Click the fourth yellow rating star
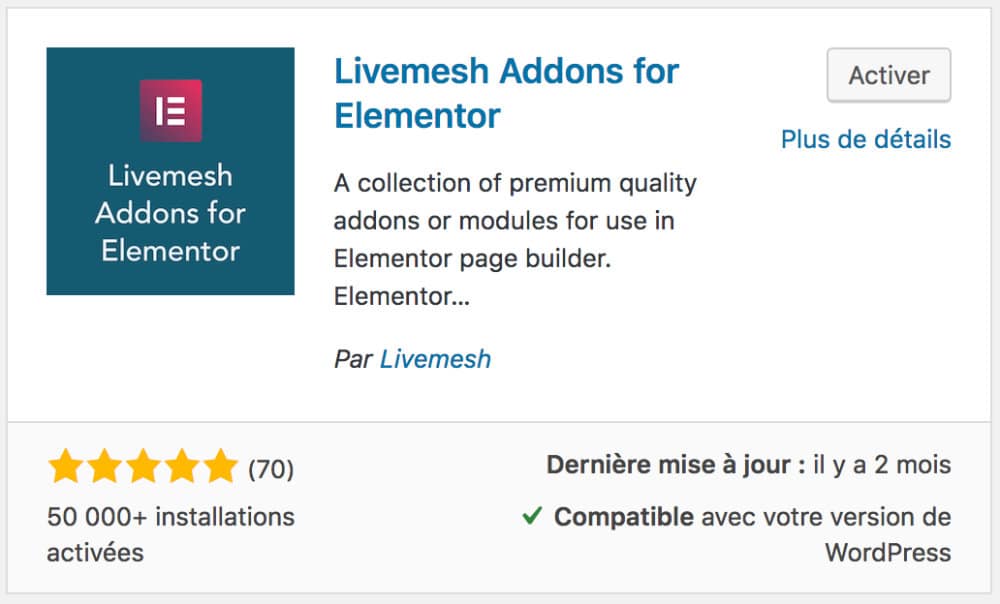 click(x=181, y=466)
